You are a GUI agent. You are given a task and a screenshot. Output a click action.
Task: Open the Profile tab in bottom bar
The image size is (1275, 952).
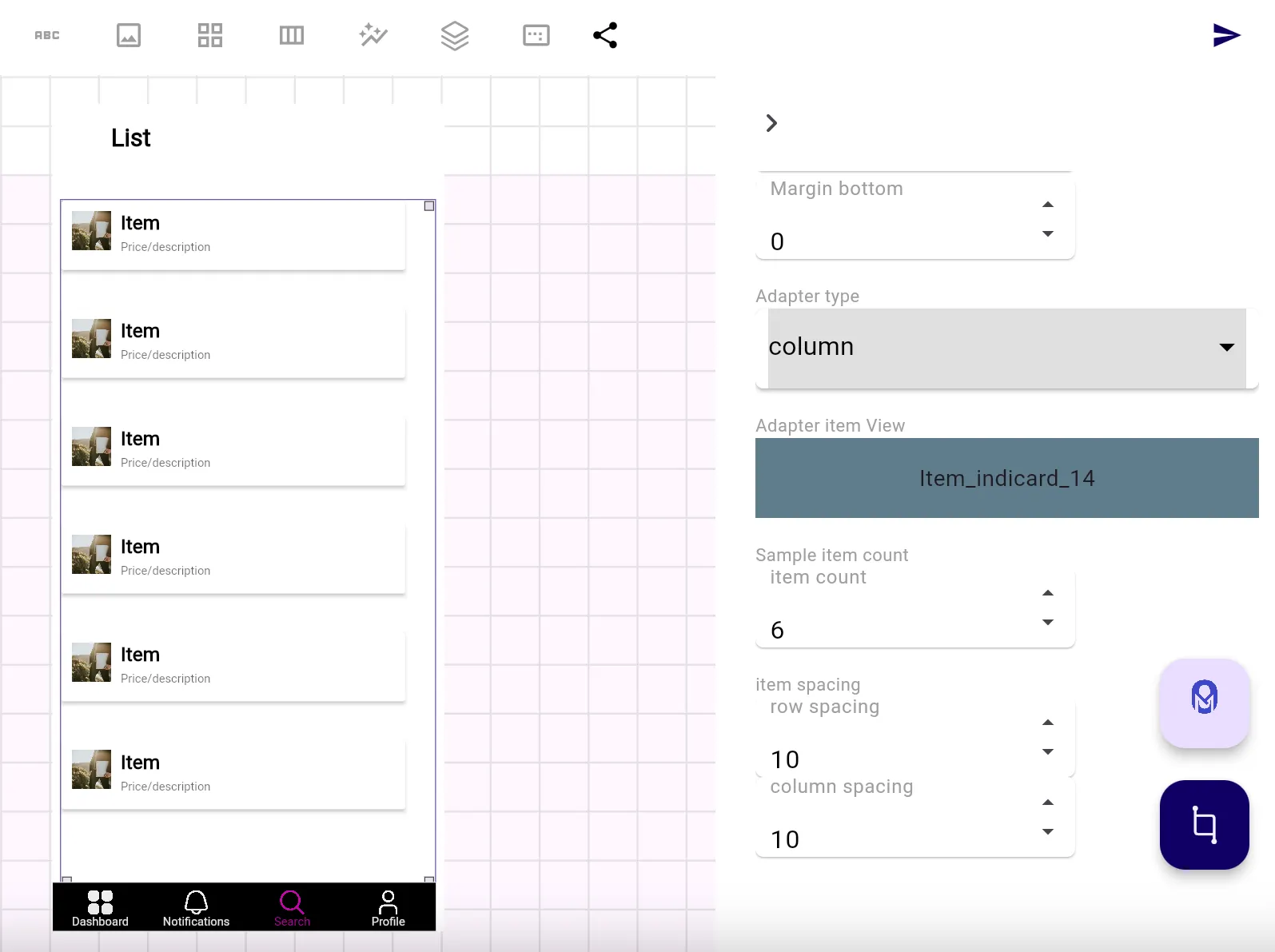[x=388, y=908]
